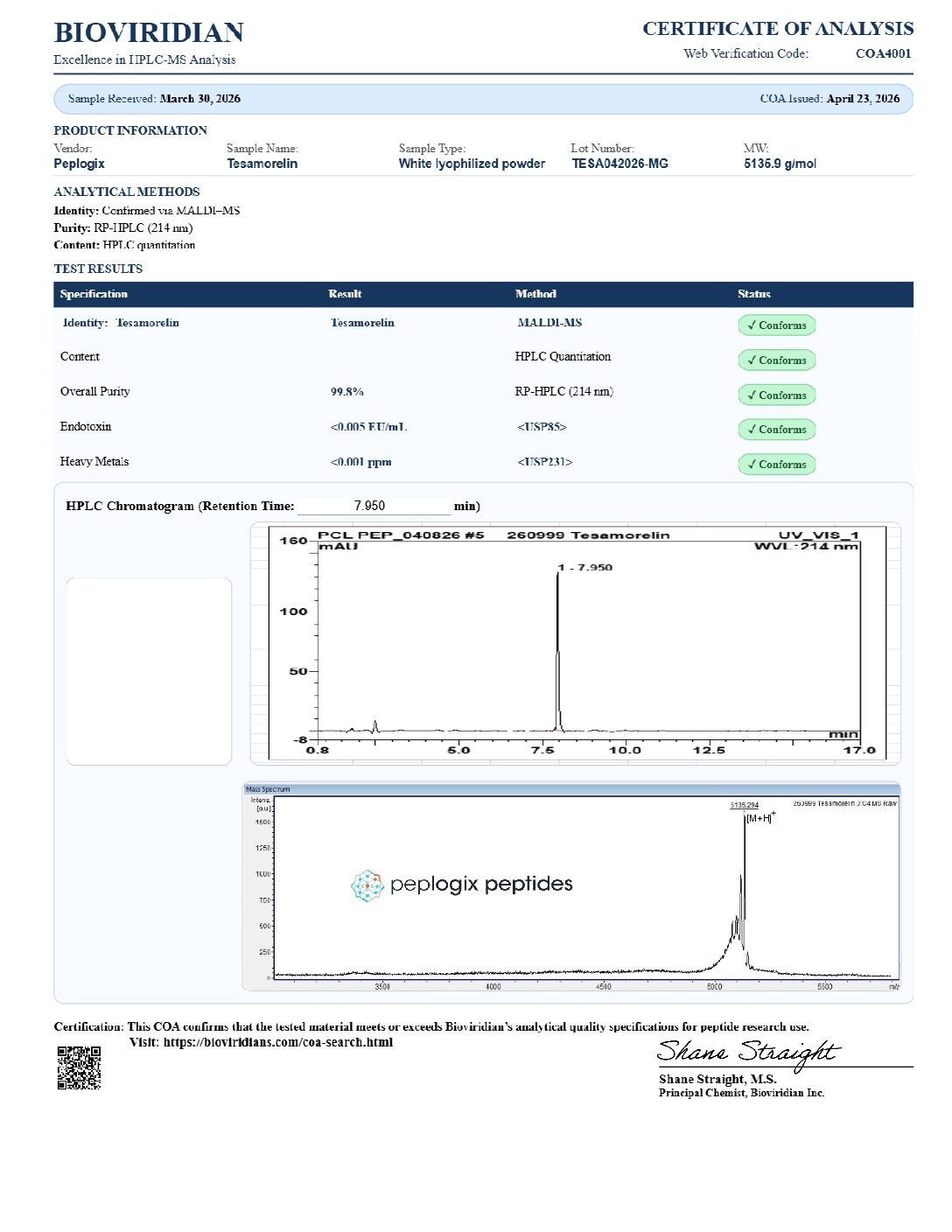952x1232 pixels.
Task: Click the ANALYTICAL METHODS section heading
Action: click(x=127, y=192)
